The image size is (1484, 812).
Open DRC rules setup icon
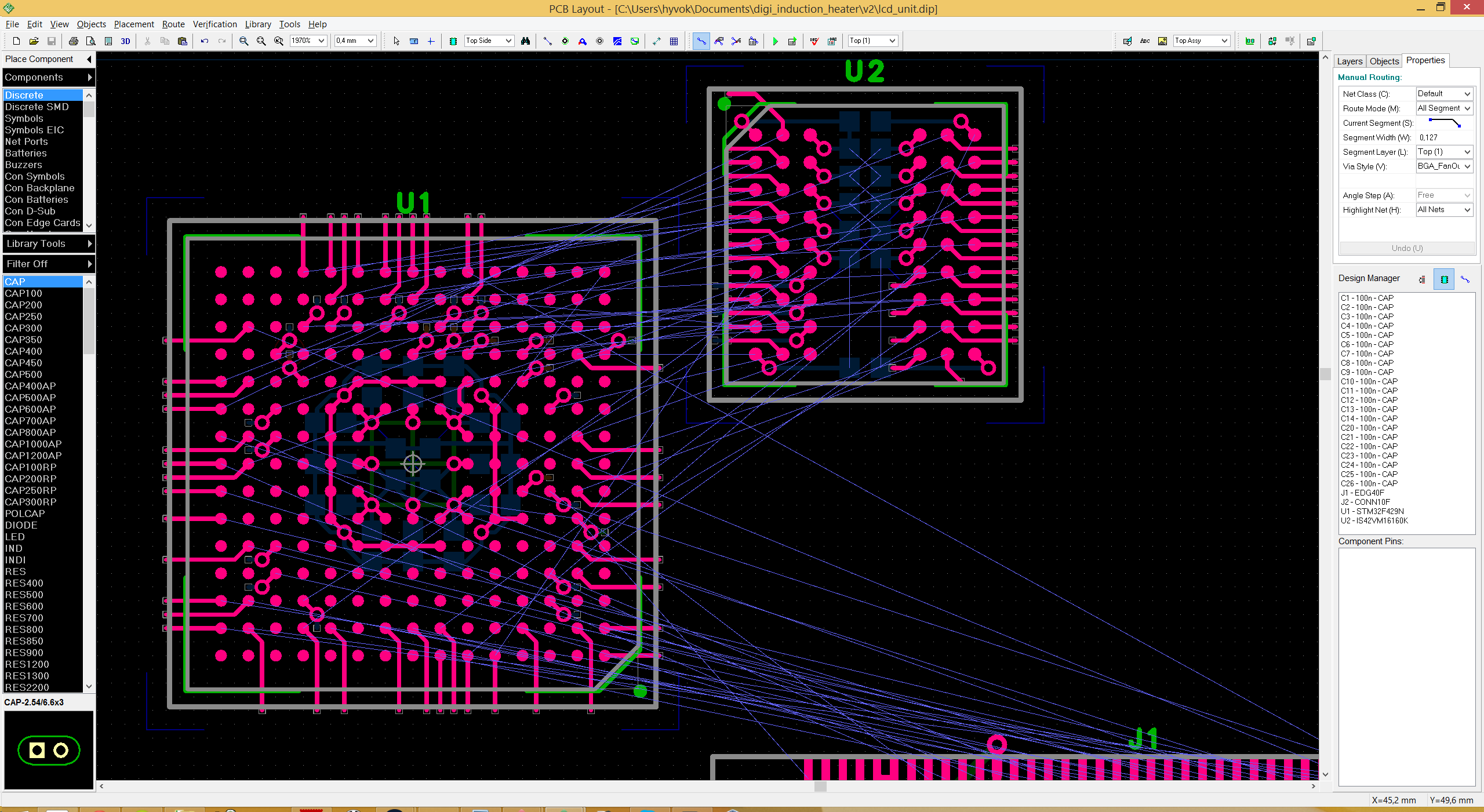click(x=832, y=41)
